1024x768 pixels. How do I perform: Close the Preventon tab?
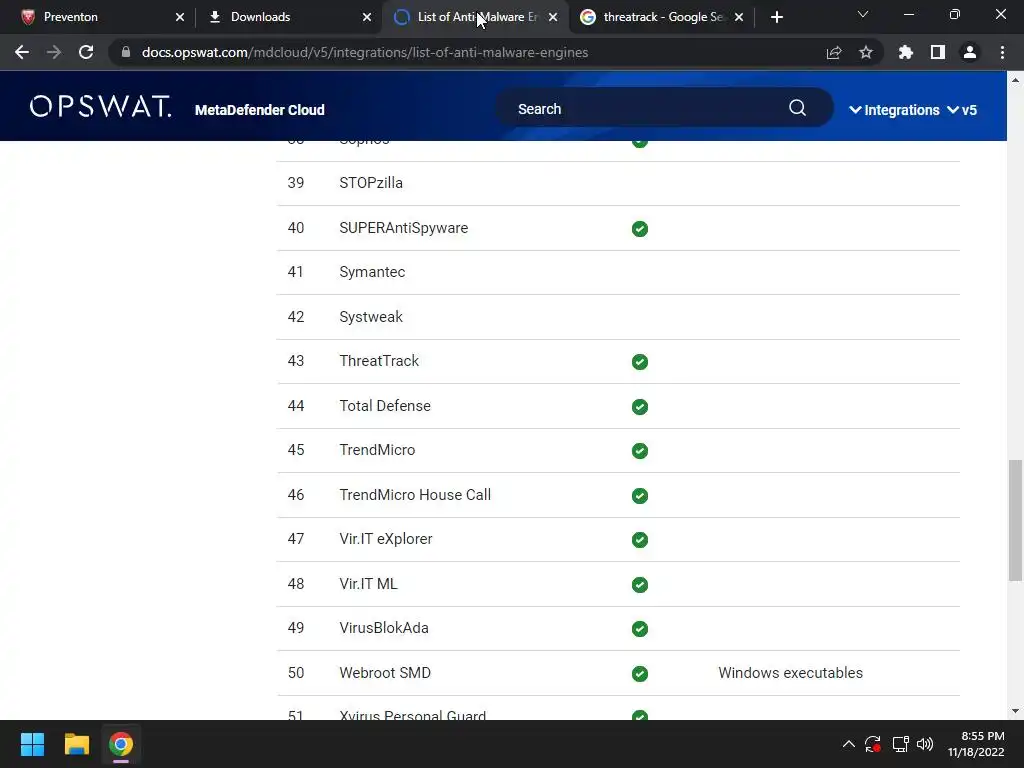pyautogui.click(x=180, y=18)
